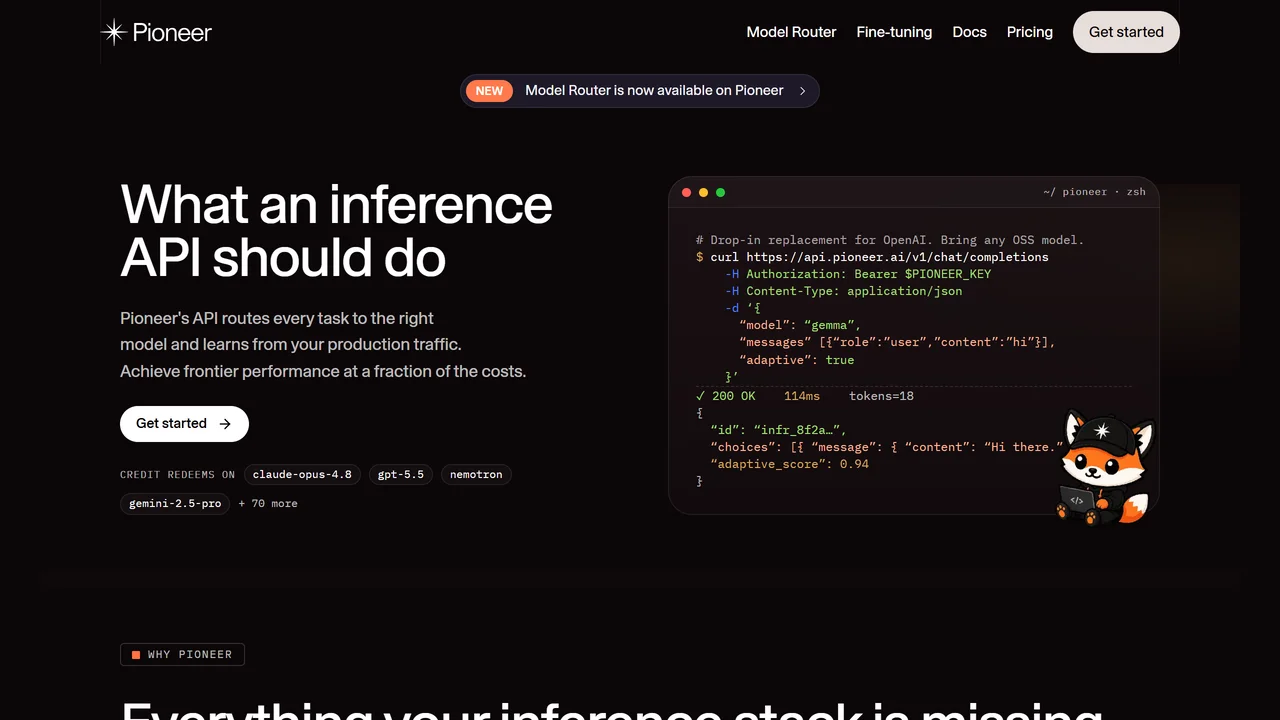Click the curl API URL line
The image size is (1280, 720).
click(x=872, y=257)
